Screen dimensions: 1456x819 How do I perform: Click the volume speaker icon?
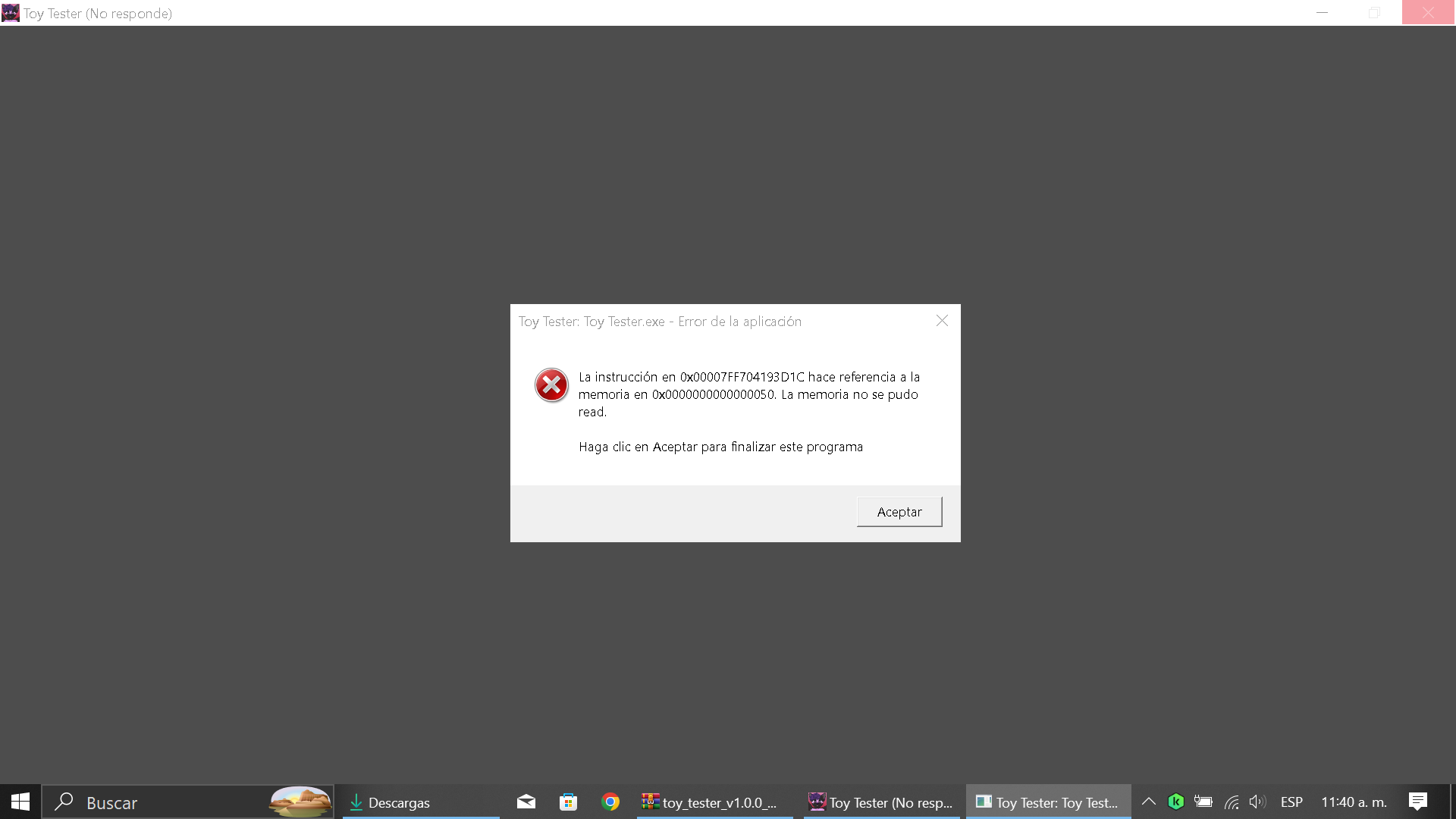click(x=1257, y=802)
